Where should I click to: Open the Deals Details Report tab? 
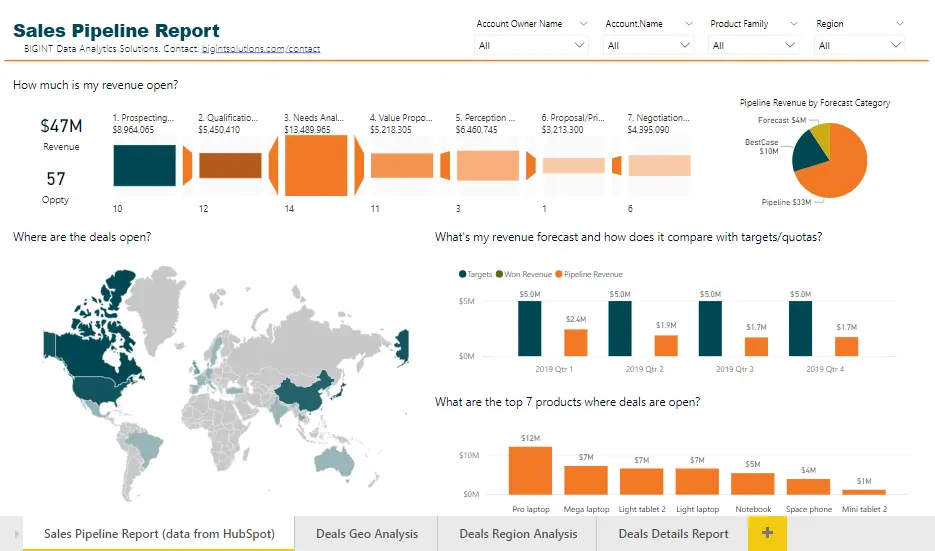pyautogui.click(x=673, y=533)
